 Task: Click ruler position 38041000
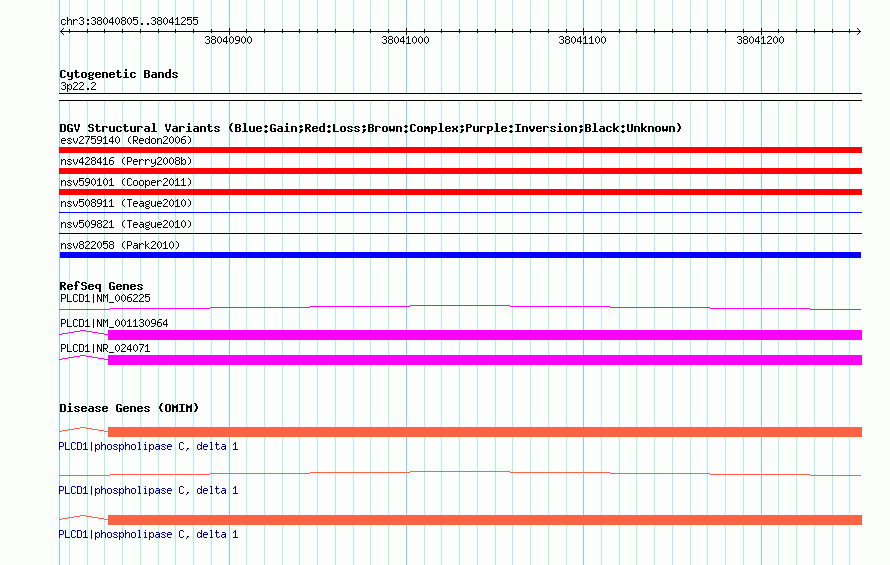(405, 40)
